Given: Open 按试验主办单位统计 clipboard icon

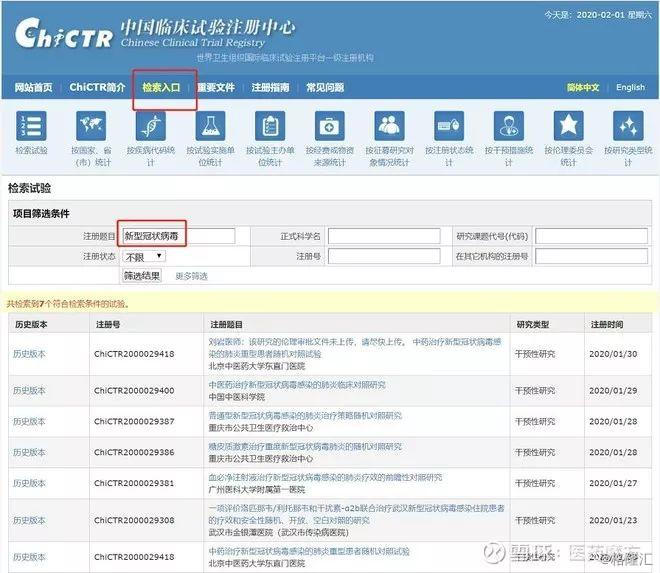Looking at the screenshot, I should point(270,126).
